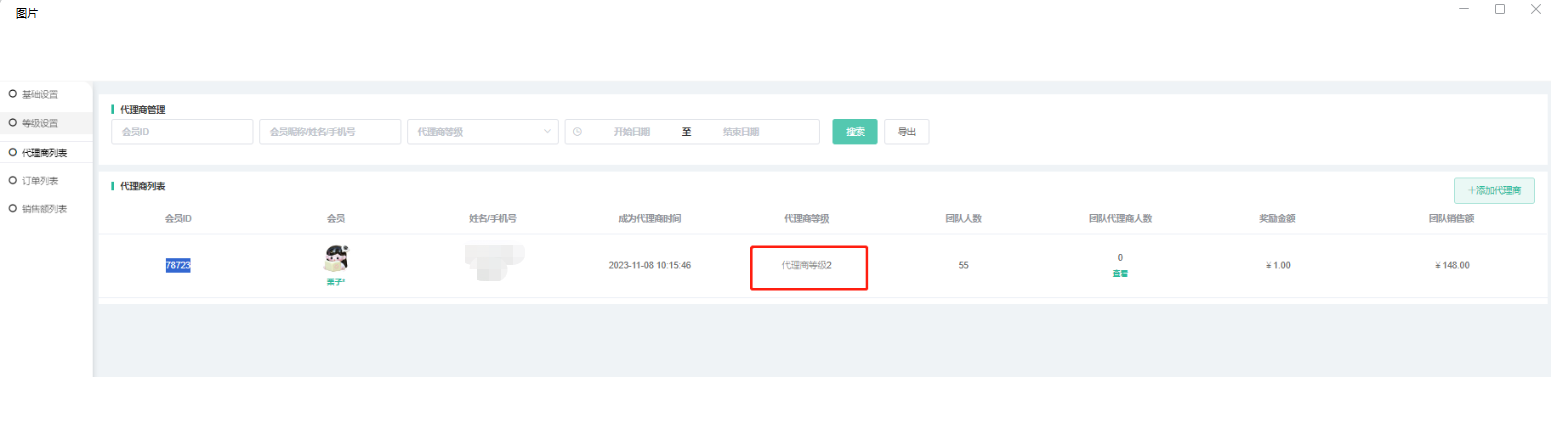Click the green member nickname under the avatar

click(335, 281)
